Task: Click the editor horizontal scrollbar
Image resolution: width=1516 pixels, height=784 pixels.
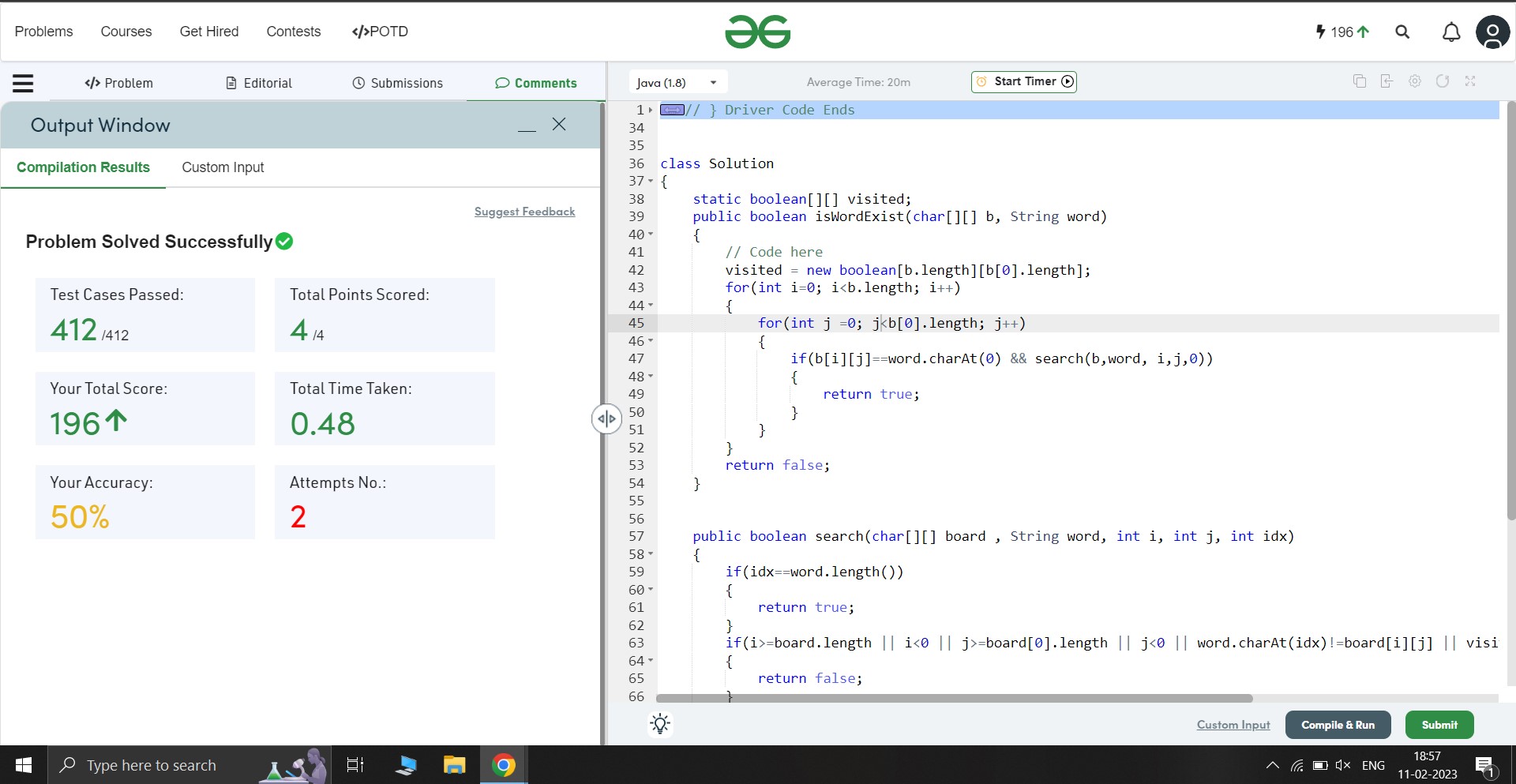Action: [x=954, y=699]
